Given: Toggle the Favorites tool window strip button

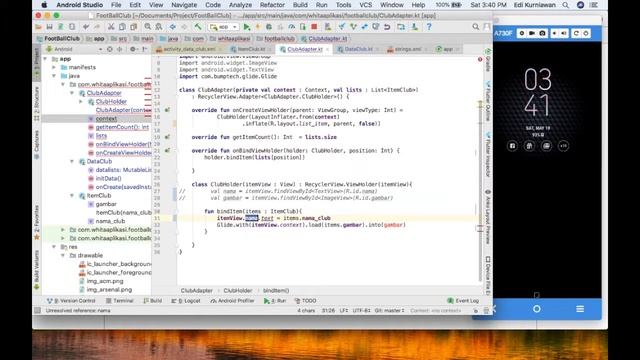Looking at the screenshot, I should [x=37, y=222].
